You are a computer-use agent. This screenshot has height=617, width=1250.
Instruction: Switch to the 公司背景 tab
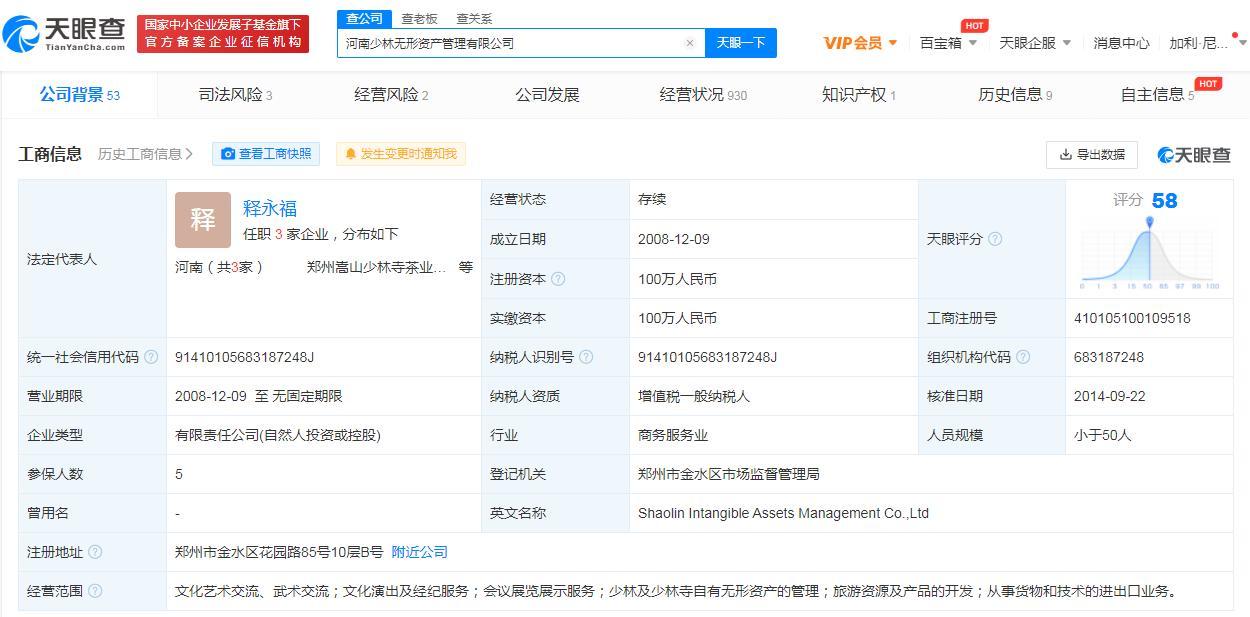[x=79, y=95]
